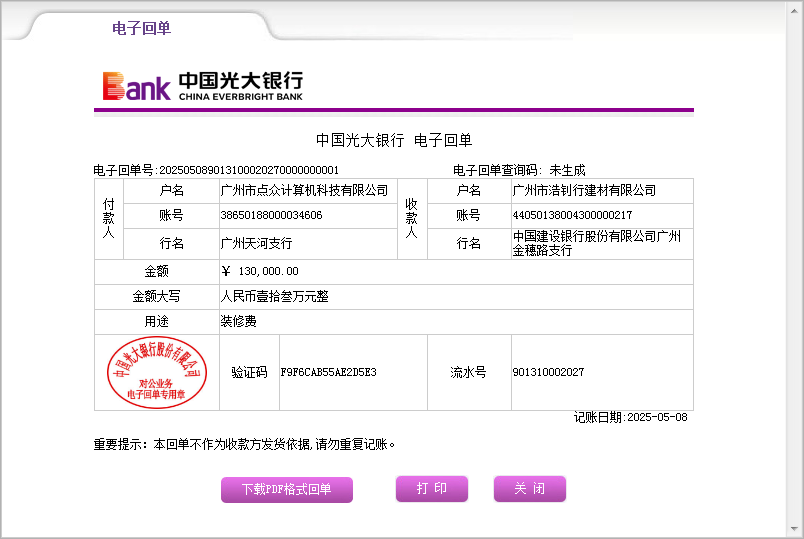Image resolution: width=804 pixels, height=539 pixels.
Task: Select payer name 广州市点众计算机科技有限公司
Action: [304, 190]
